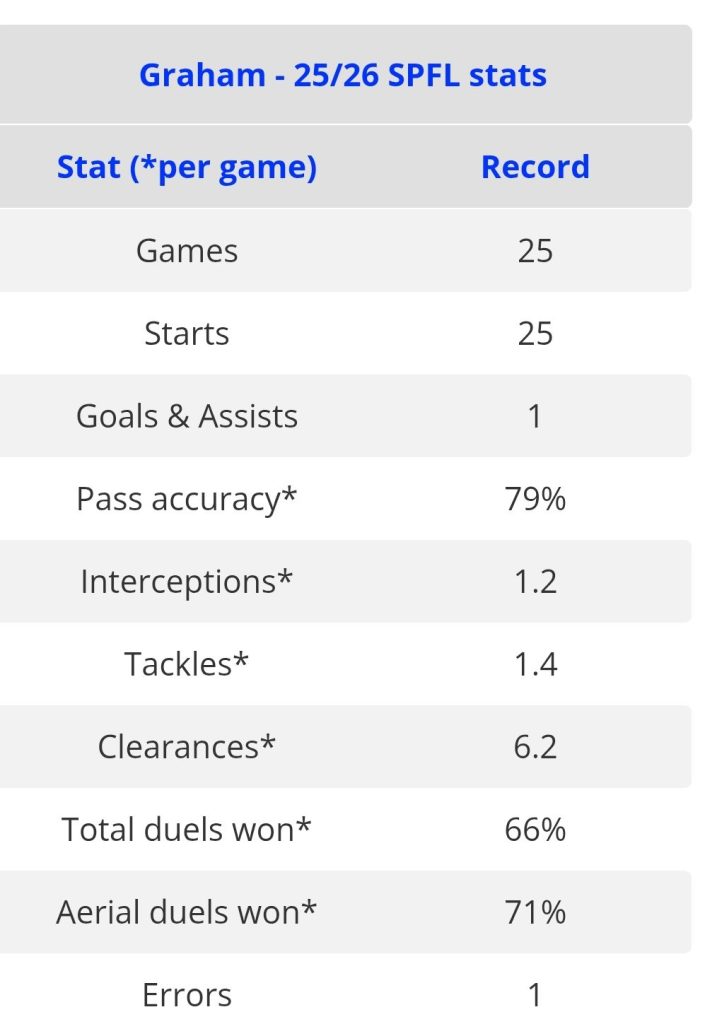Click the "Graham - 25/26 SPFL stats" table title
The image size is (717, 1024).
(342, 75)
